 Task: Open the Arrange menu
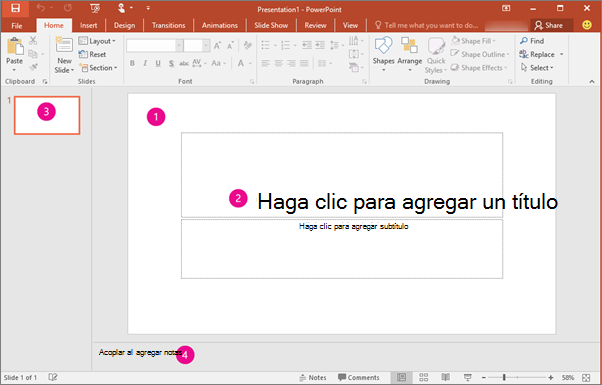point(409,55)
